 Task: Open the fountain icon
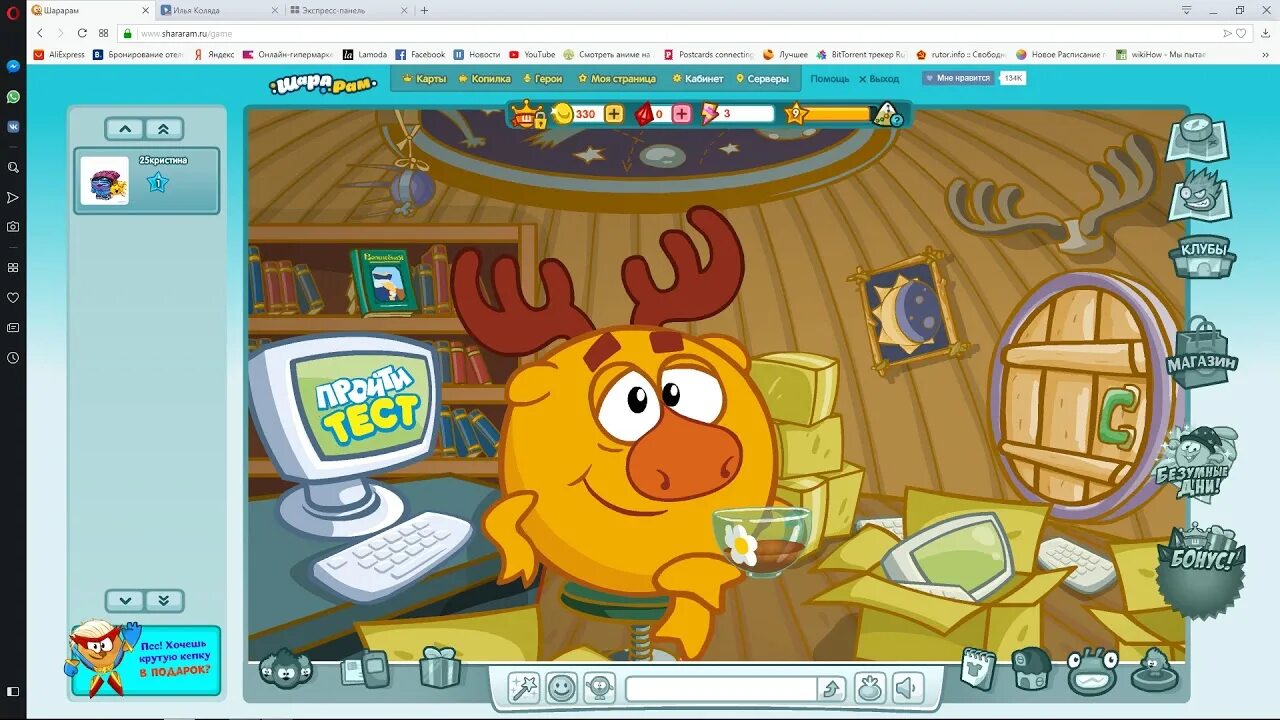(1155, 671)
